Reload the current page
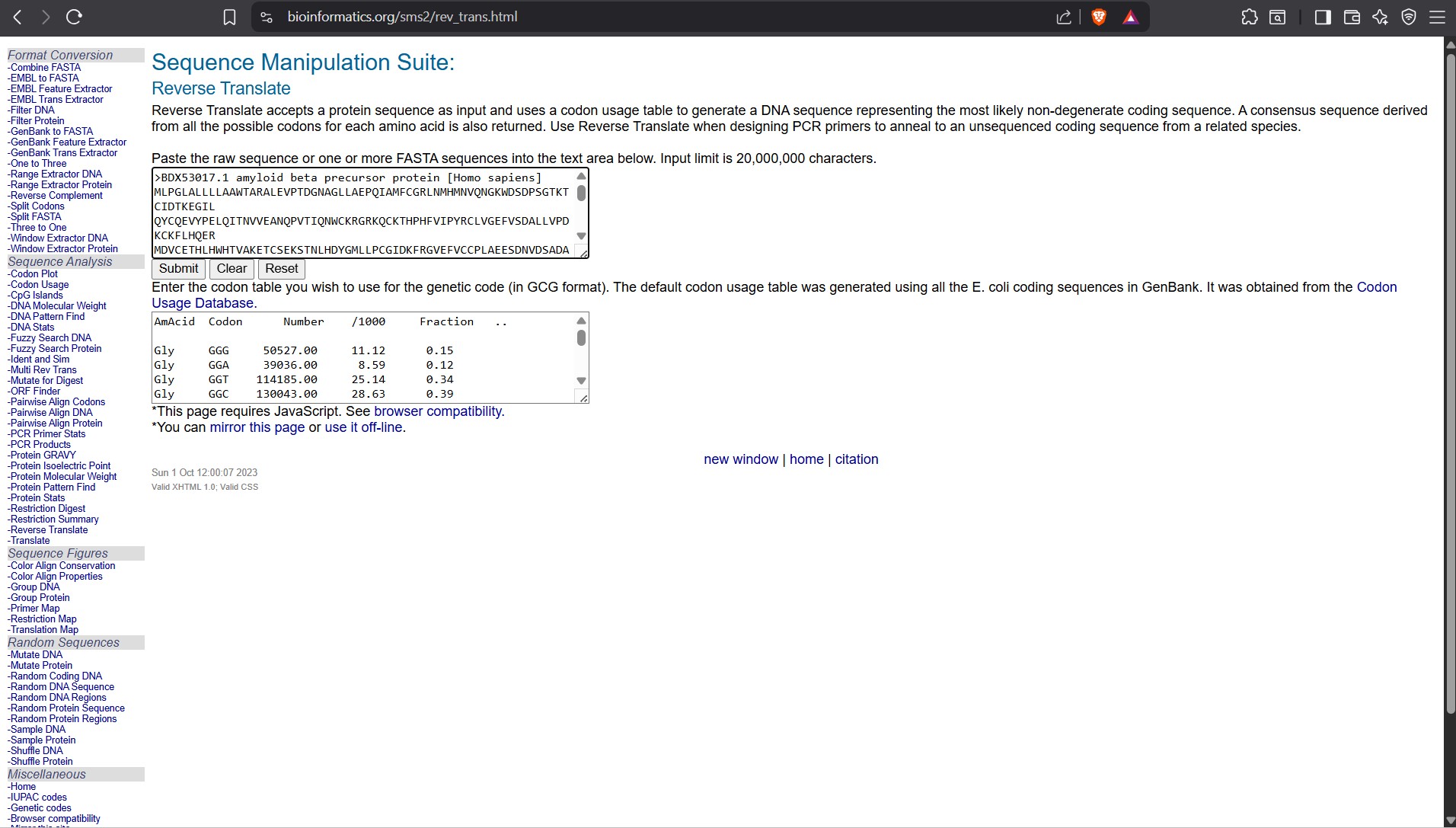 [x=74, y=17]
